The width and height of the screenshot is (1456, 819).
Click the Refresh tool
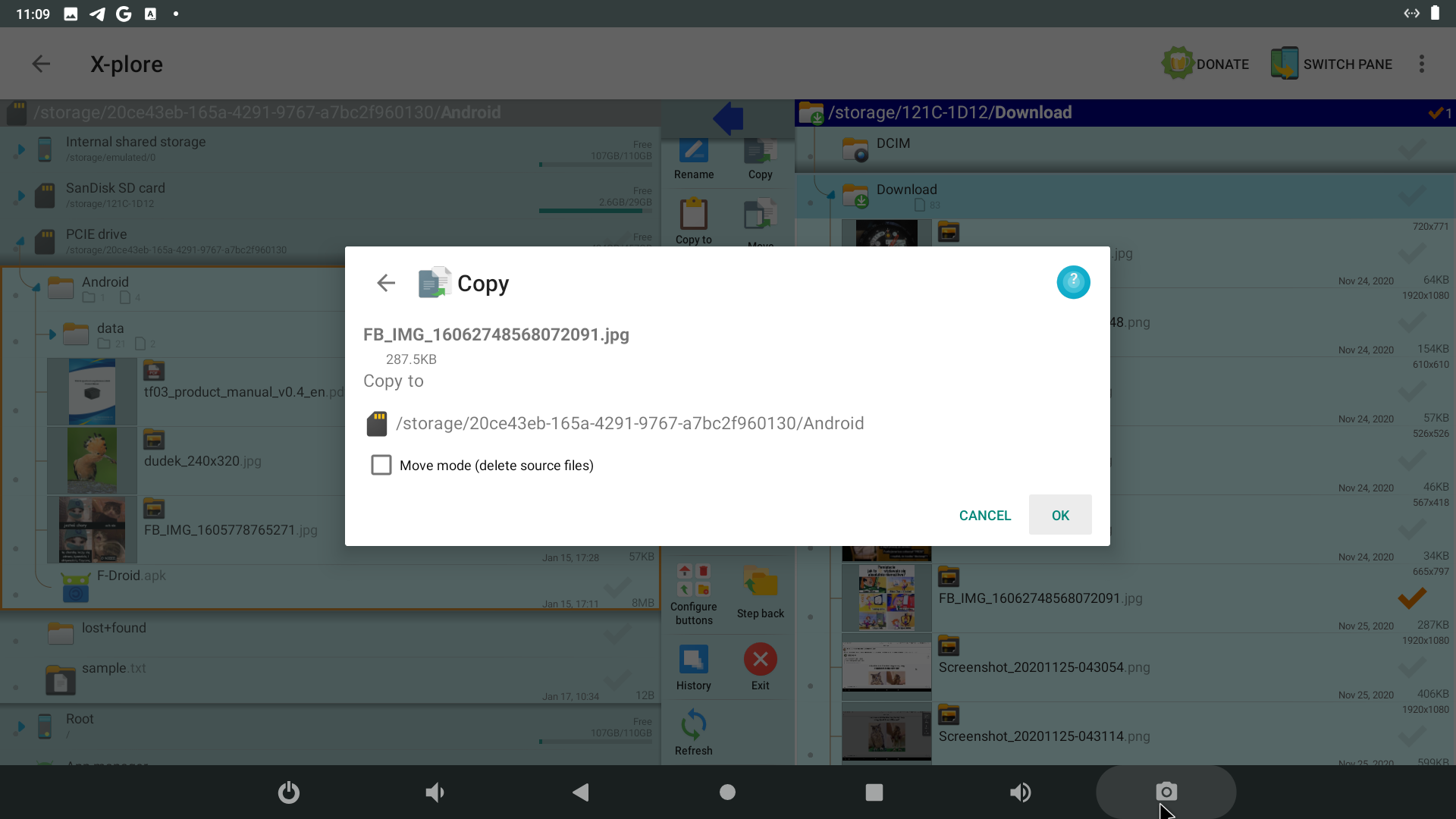point(694,733)
